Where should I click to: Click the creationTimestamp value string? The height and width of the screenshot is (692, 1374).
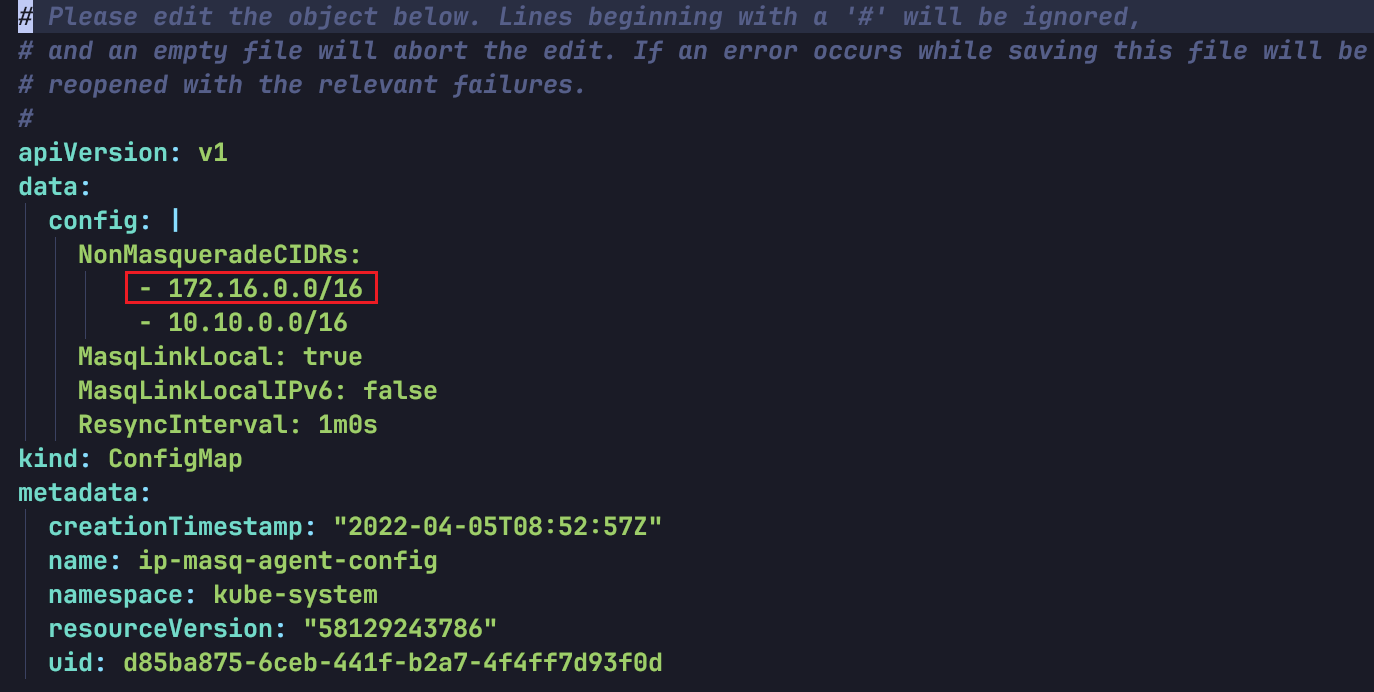498,527
